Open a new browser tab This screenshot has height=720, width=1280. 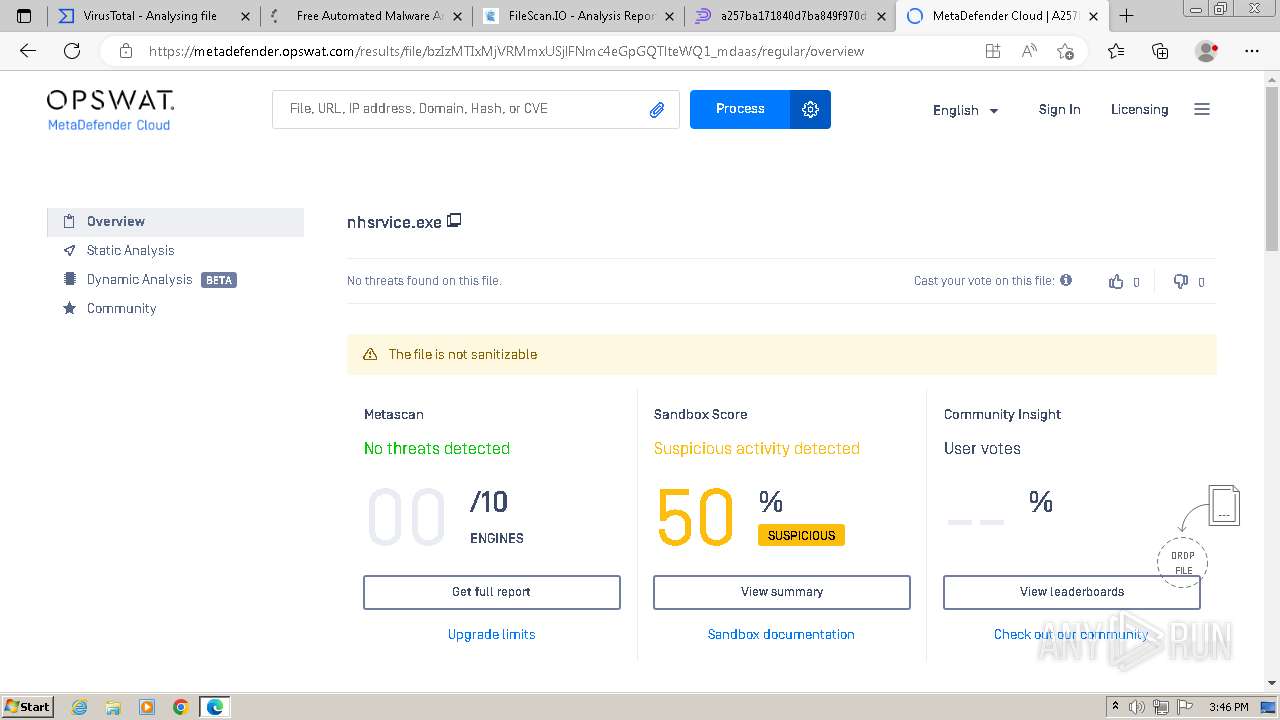click(x=1126, y=16)
